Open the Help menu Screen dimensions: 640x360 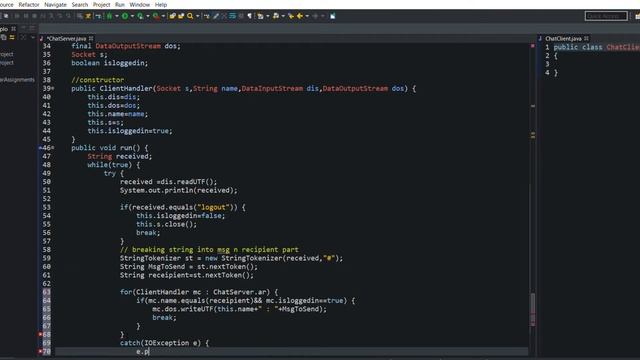pos(161,4)
